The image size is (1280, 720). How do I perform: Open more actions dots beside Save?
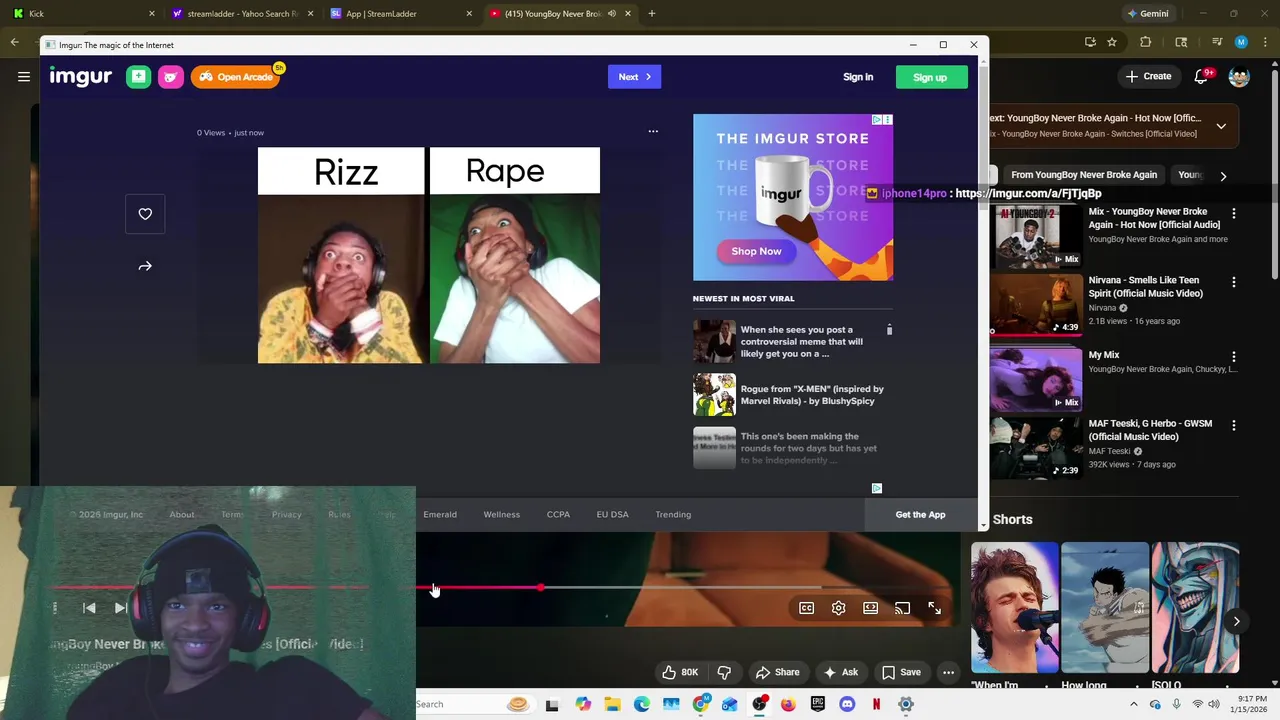coord(948,672)
